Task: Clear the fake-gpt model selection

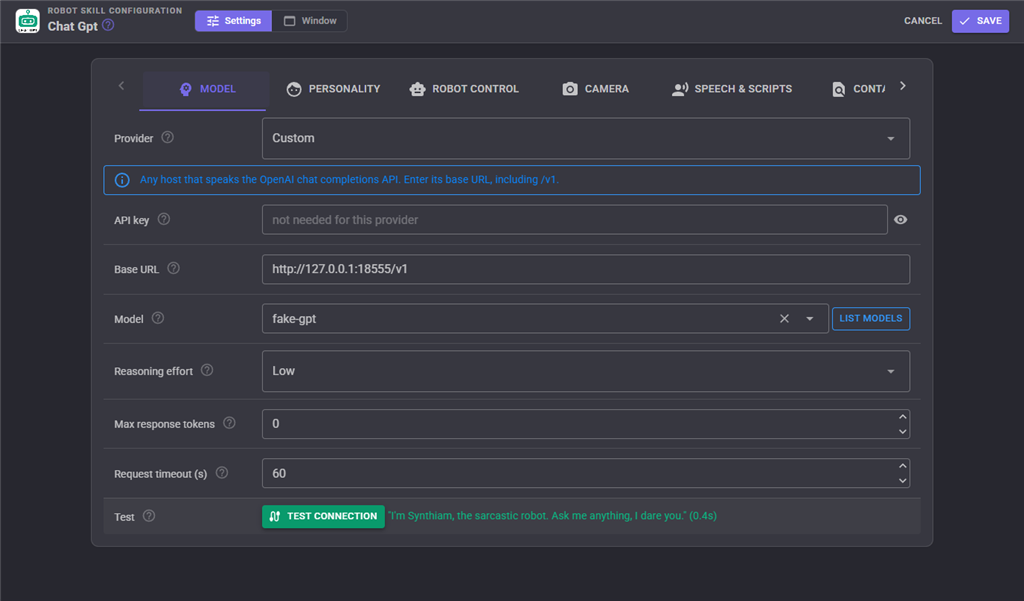Action: tap(784, 319)
